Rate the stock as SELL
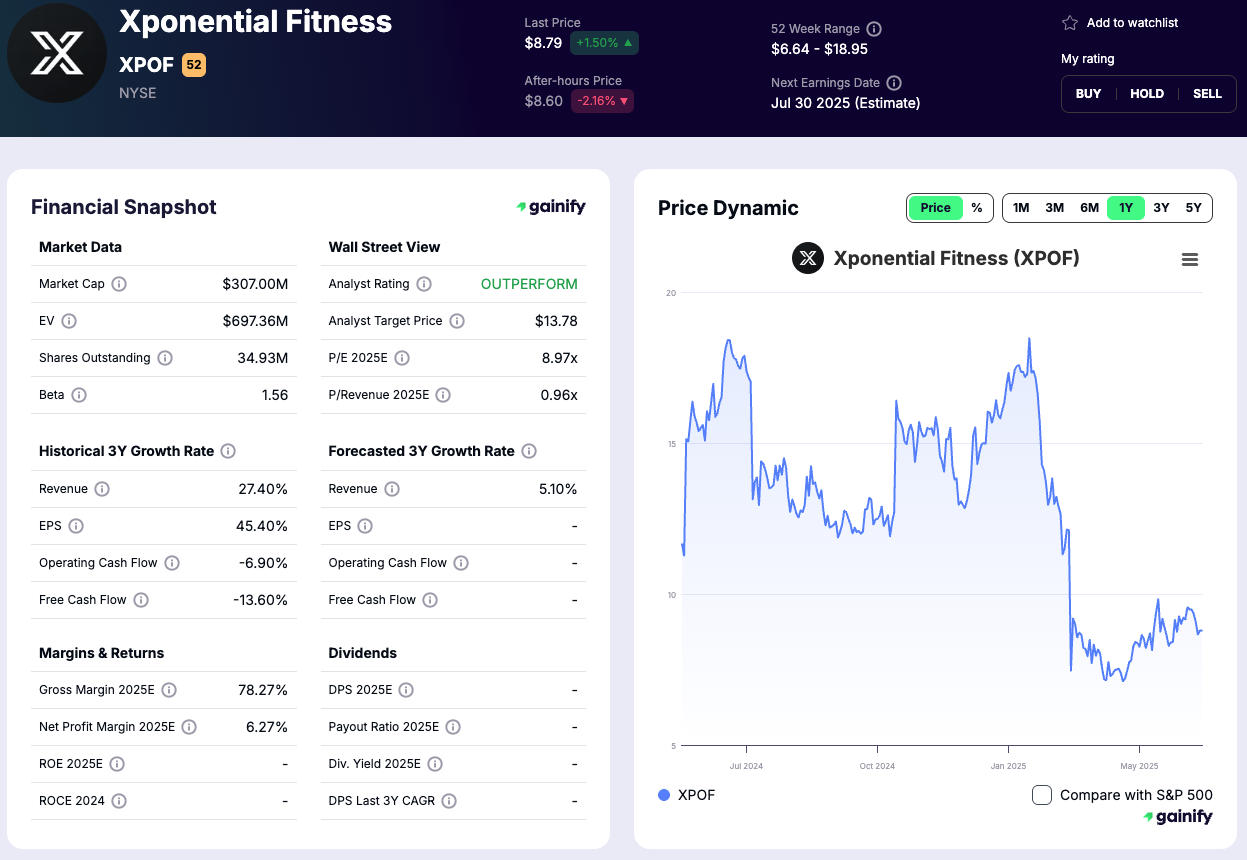Image resolution: width=1247 pixels, height=860 pixels. click(1207, 94)
